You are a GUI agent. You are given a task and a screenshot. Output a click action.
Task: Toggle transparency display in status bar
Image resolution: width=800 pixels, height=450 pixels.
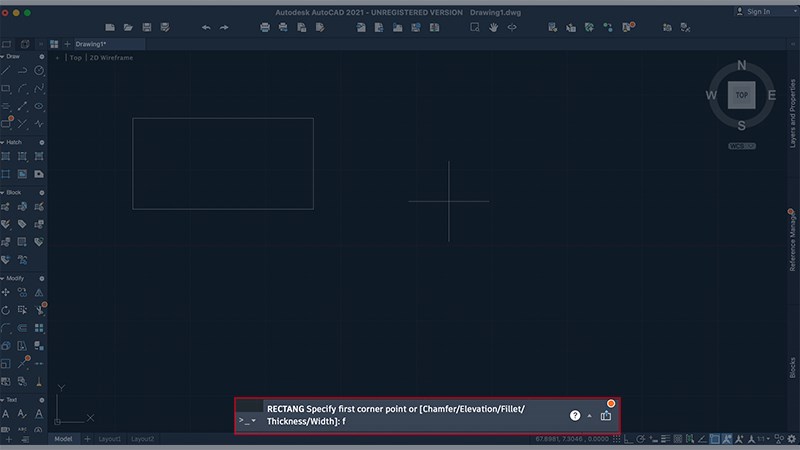pyautogui.click(x=678, y=439)
